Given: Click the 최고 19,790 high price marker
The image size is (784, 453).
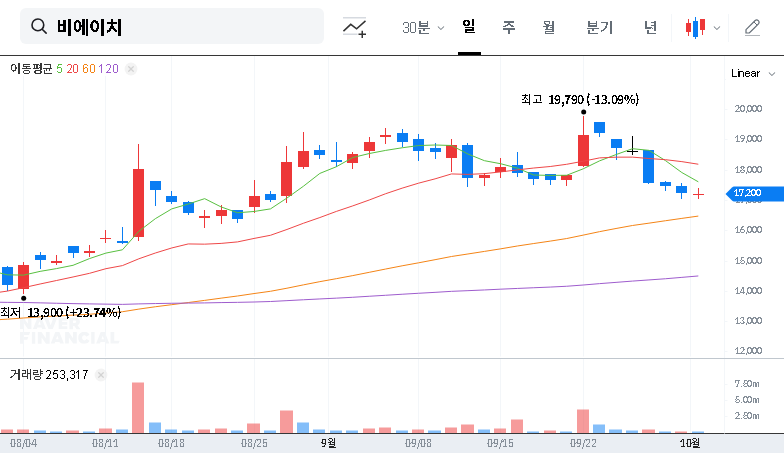Looking at the screenshot, I should click(x=580, y=100).
